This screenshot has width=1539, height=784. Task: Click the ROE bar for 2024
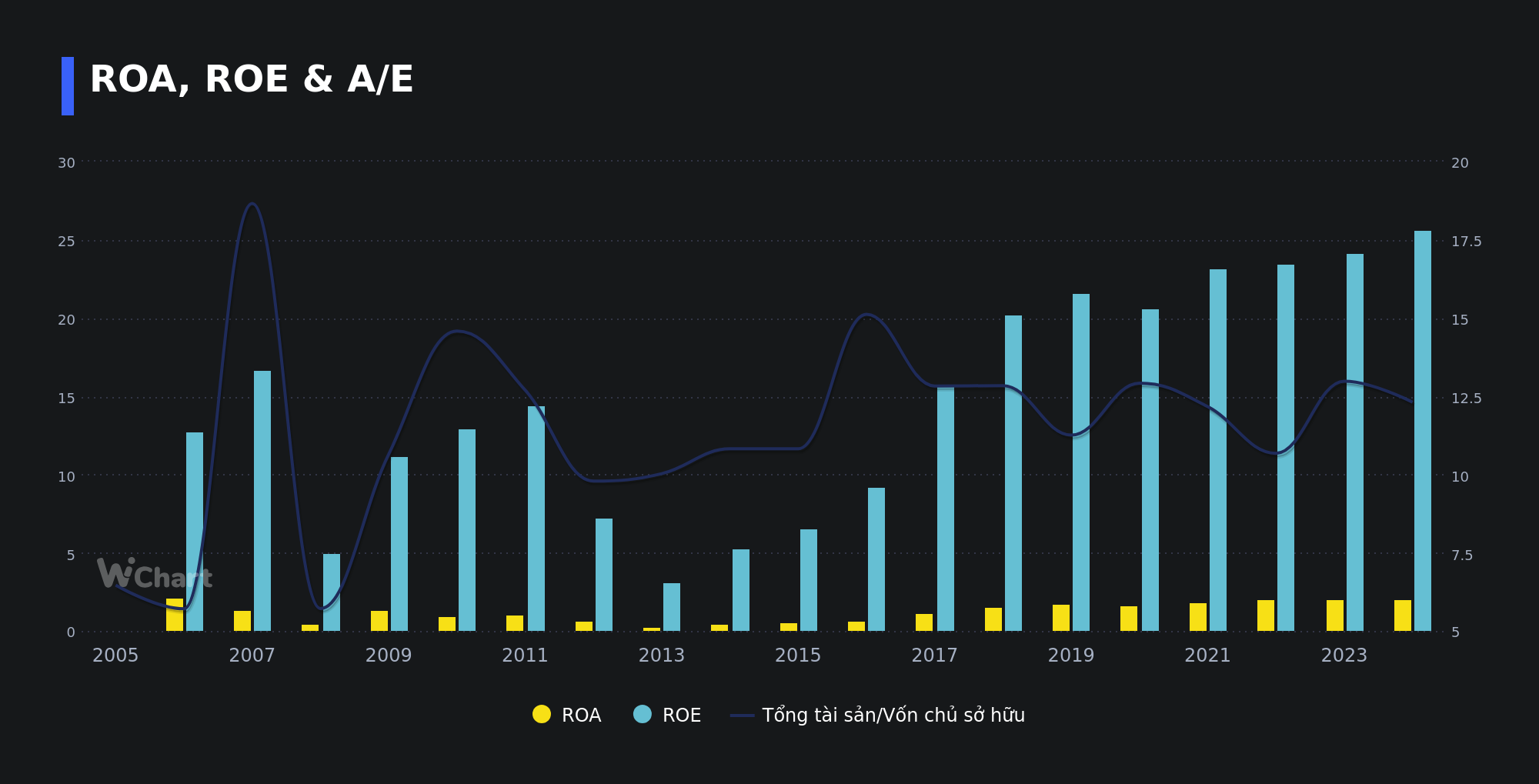click(1423, 431)
